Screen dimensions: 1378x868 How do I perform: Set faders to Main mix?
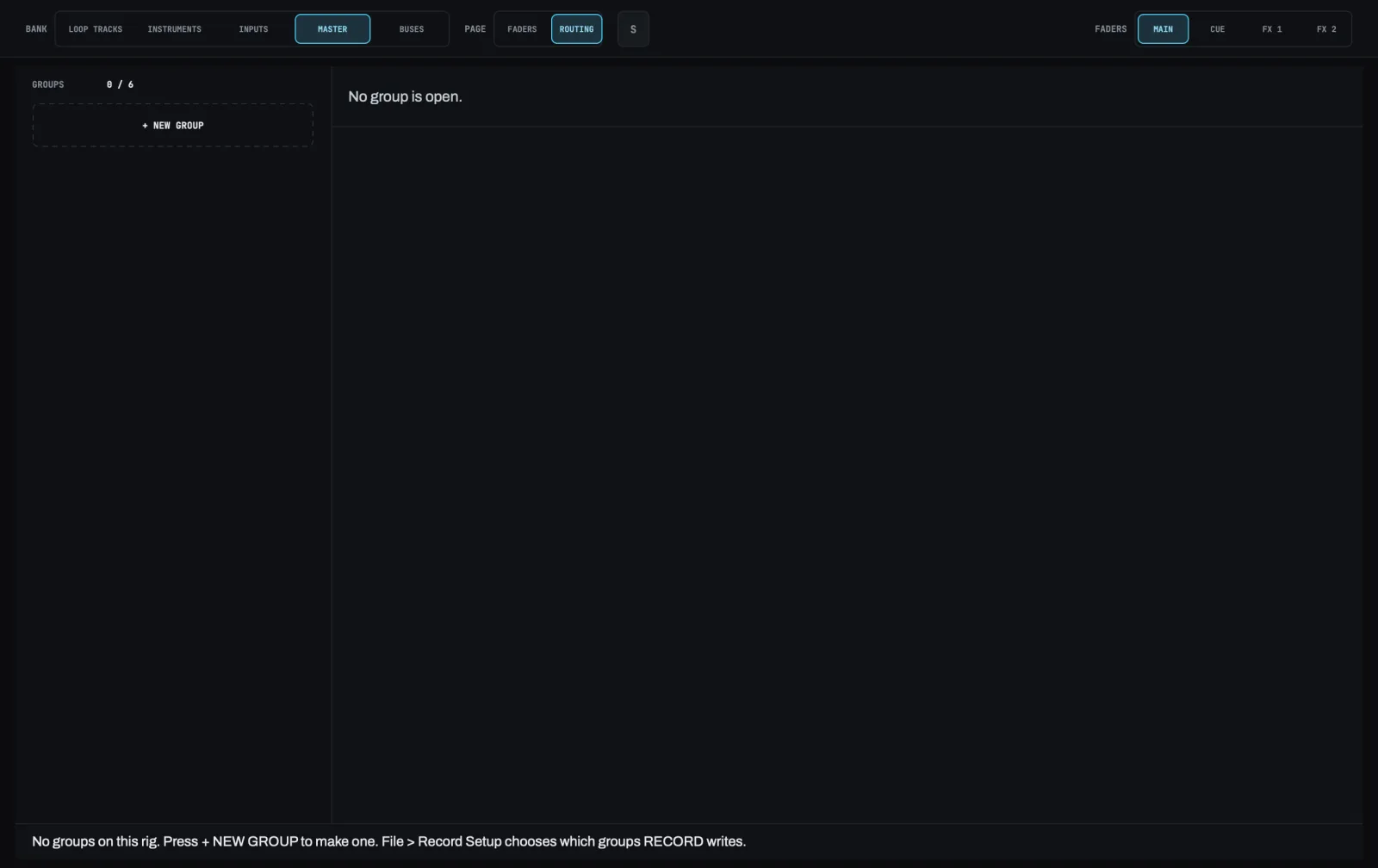(1163, 29)
